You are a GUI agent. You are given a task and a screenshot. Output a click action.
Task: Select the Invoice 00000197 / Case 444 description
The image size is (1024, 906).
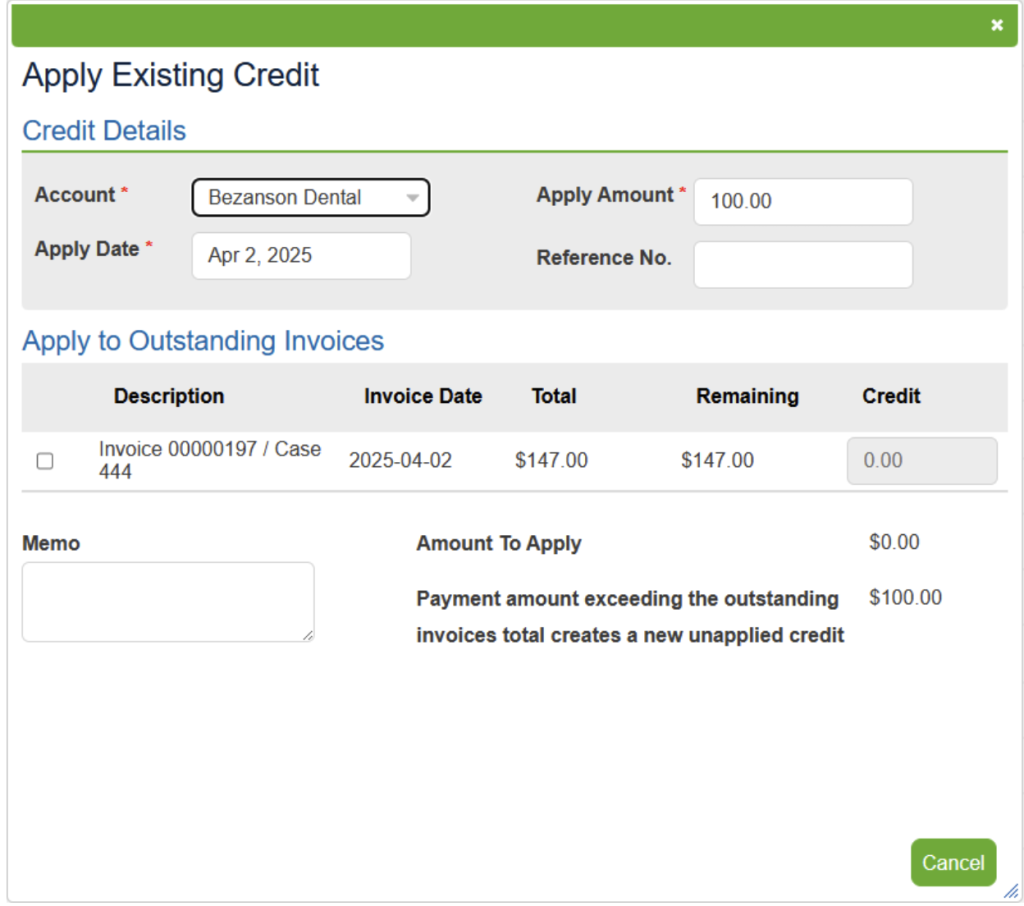[209, 460]
